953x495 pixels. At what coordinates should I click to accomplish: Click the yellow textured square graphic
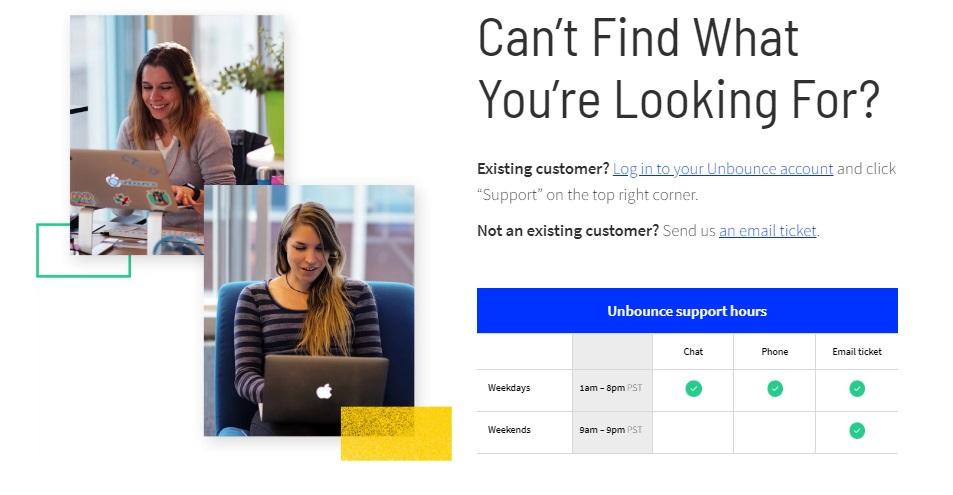point(396,434)
